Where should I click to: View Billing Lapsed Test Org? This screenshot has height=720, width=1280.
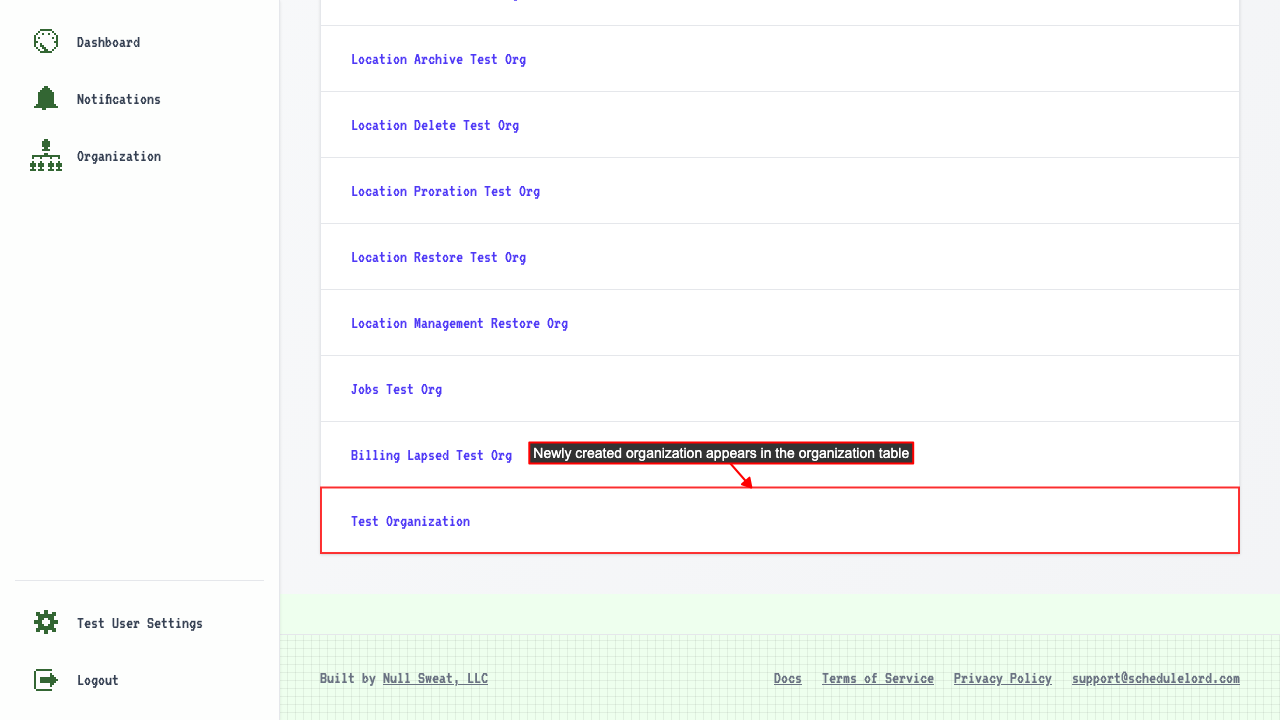point(431,455)
